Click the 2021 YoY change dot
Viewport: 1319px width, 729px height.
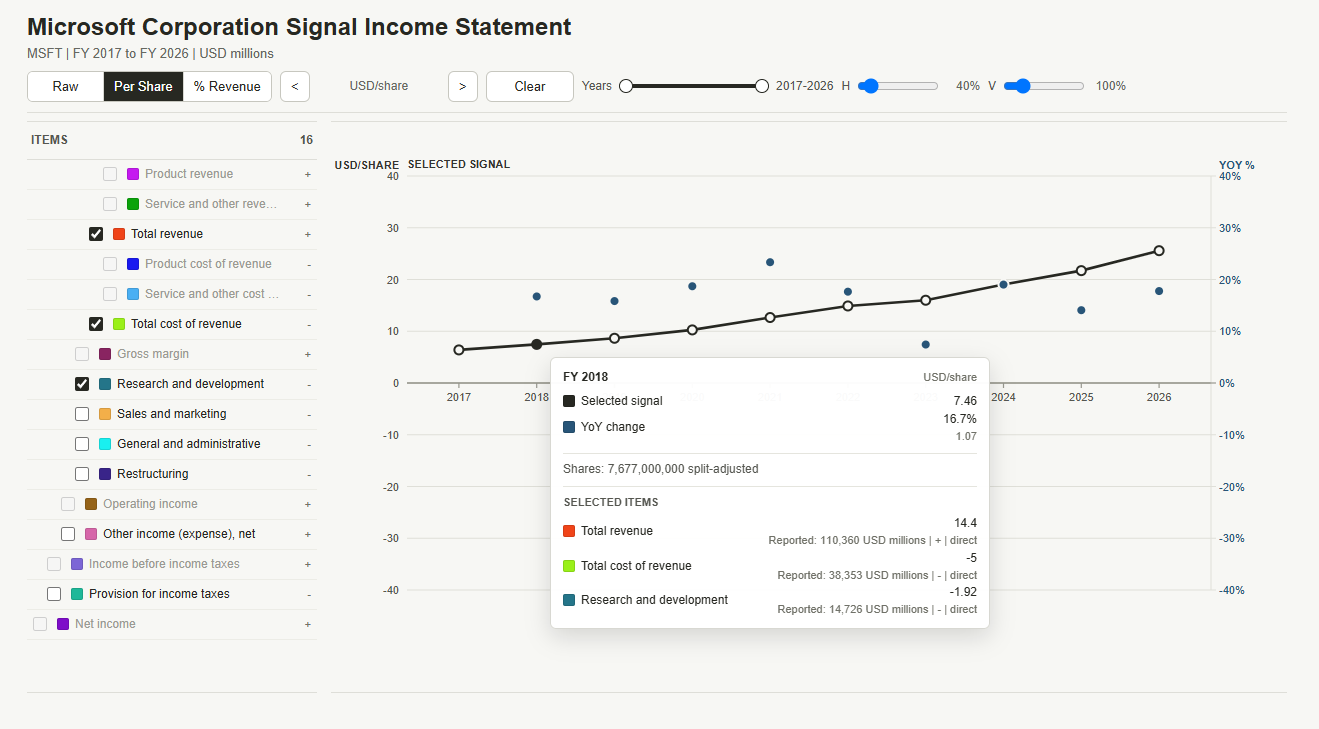770,262
